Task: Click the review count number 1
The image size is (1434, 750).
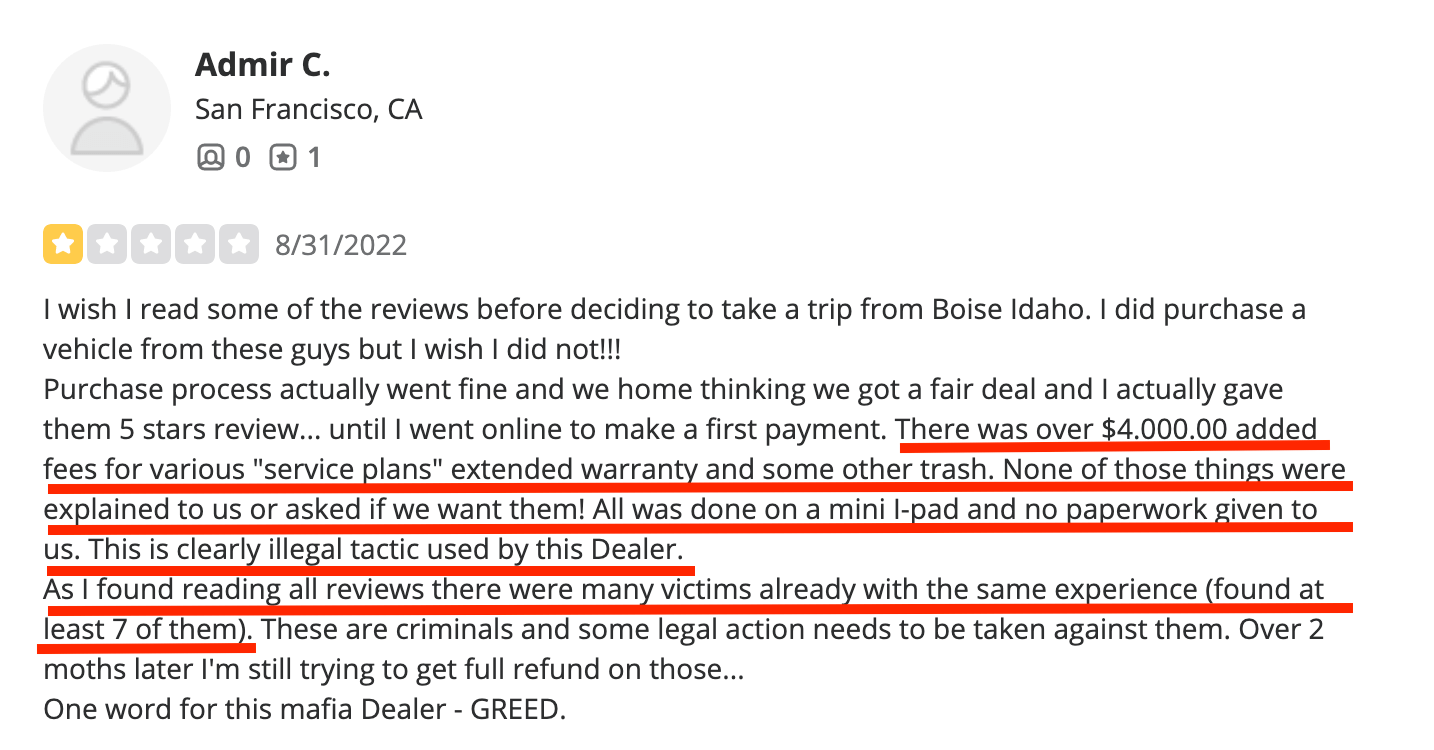Action: [313, 157]
